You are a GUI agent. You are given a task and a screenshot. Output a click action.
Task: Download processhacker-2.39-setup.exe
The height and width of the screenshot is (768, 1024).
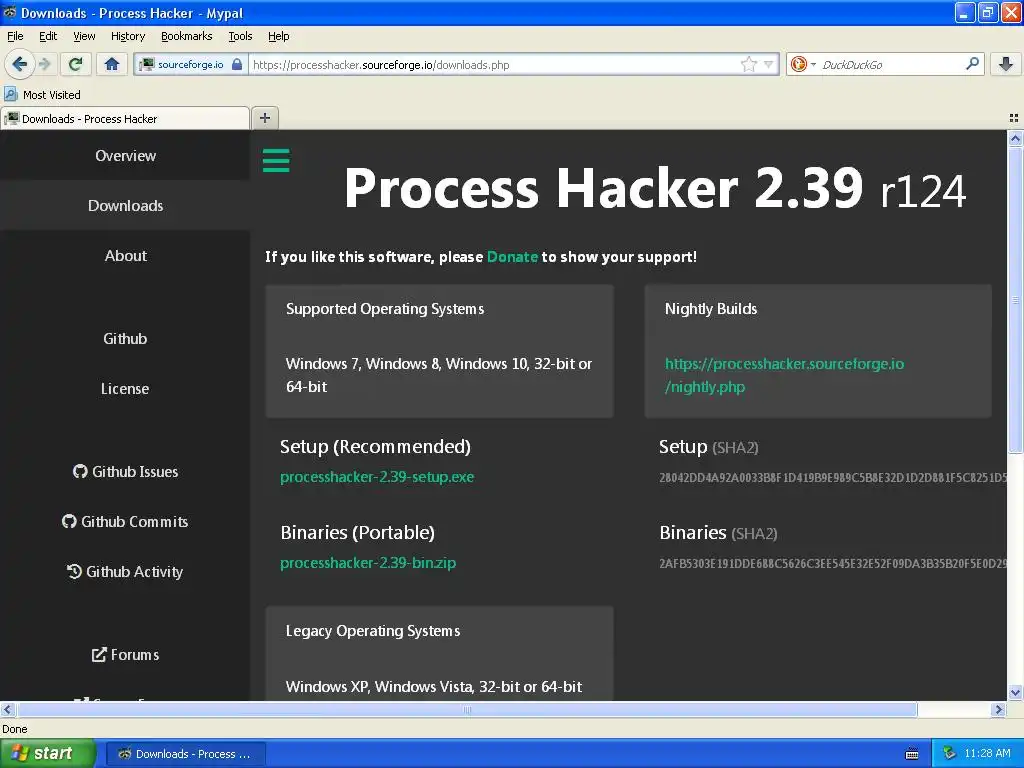point(377,477)
